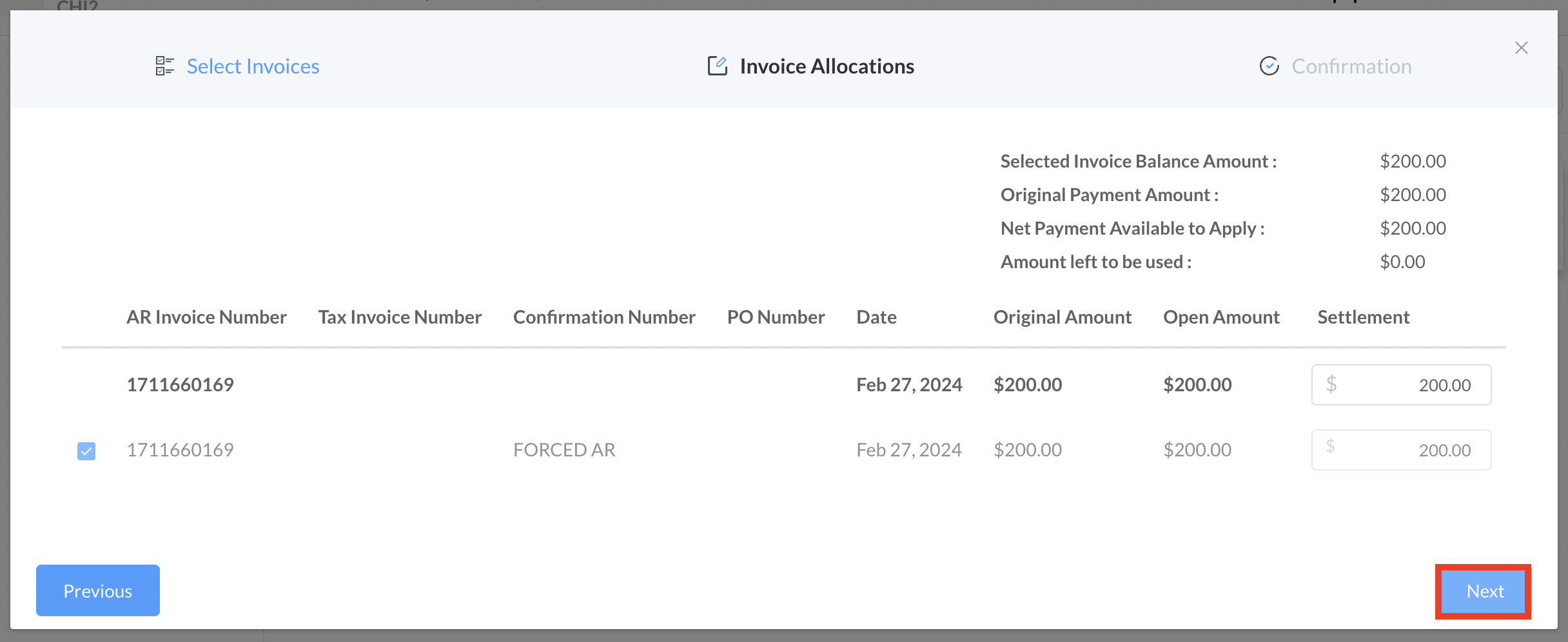Click the FORCED AR confirmation number cell
The width and height of the screenshot is (1568, 642).
[564, 450]
